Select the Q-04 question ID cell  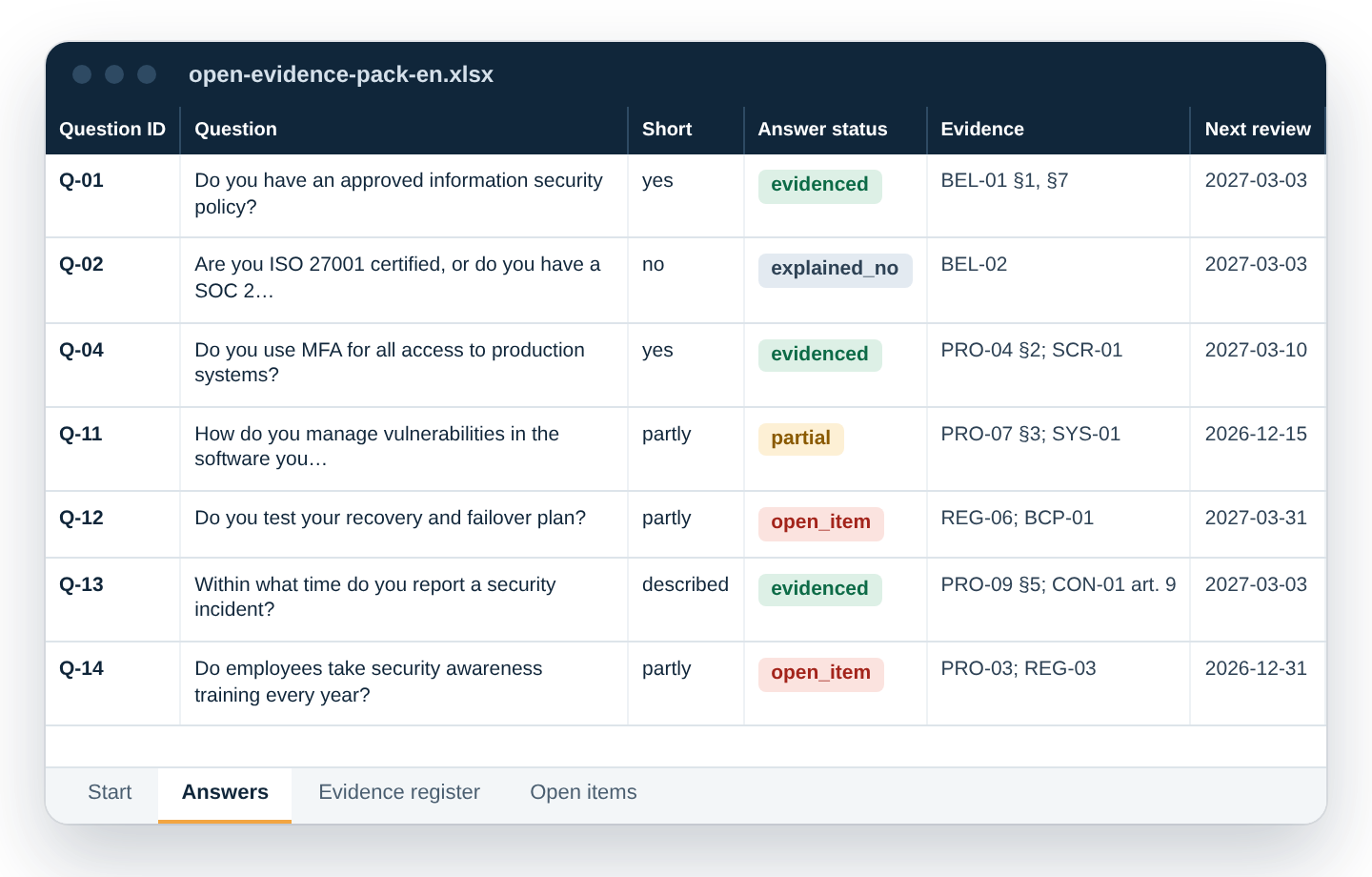click(x=112, y=365)
